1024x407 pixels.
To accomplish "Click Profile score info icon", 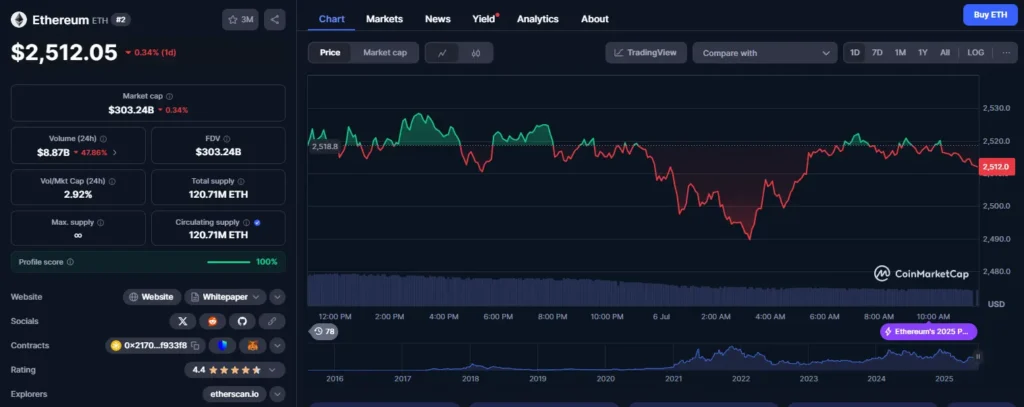I will [x=71, y=262].
